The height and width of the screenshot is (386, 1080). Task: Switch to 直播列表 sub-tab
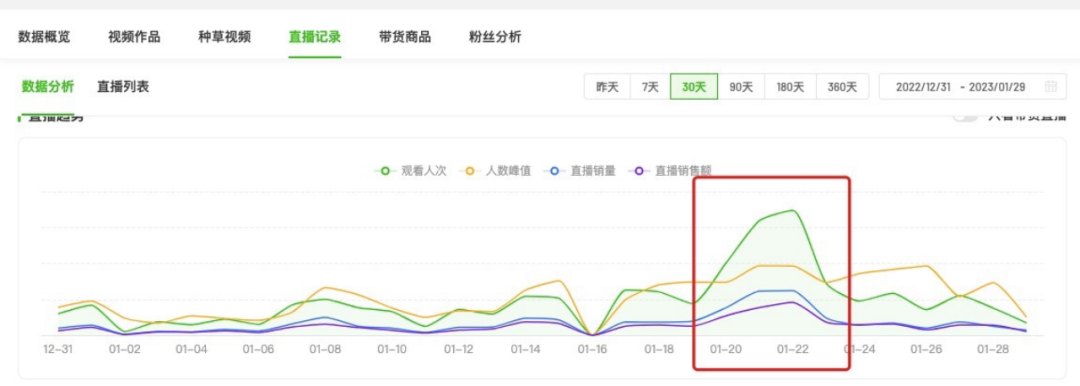pyautogui.click(x=123, y=87)
